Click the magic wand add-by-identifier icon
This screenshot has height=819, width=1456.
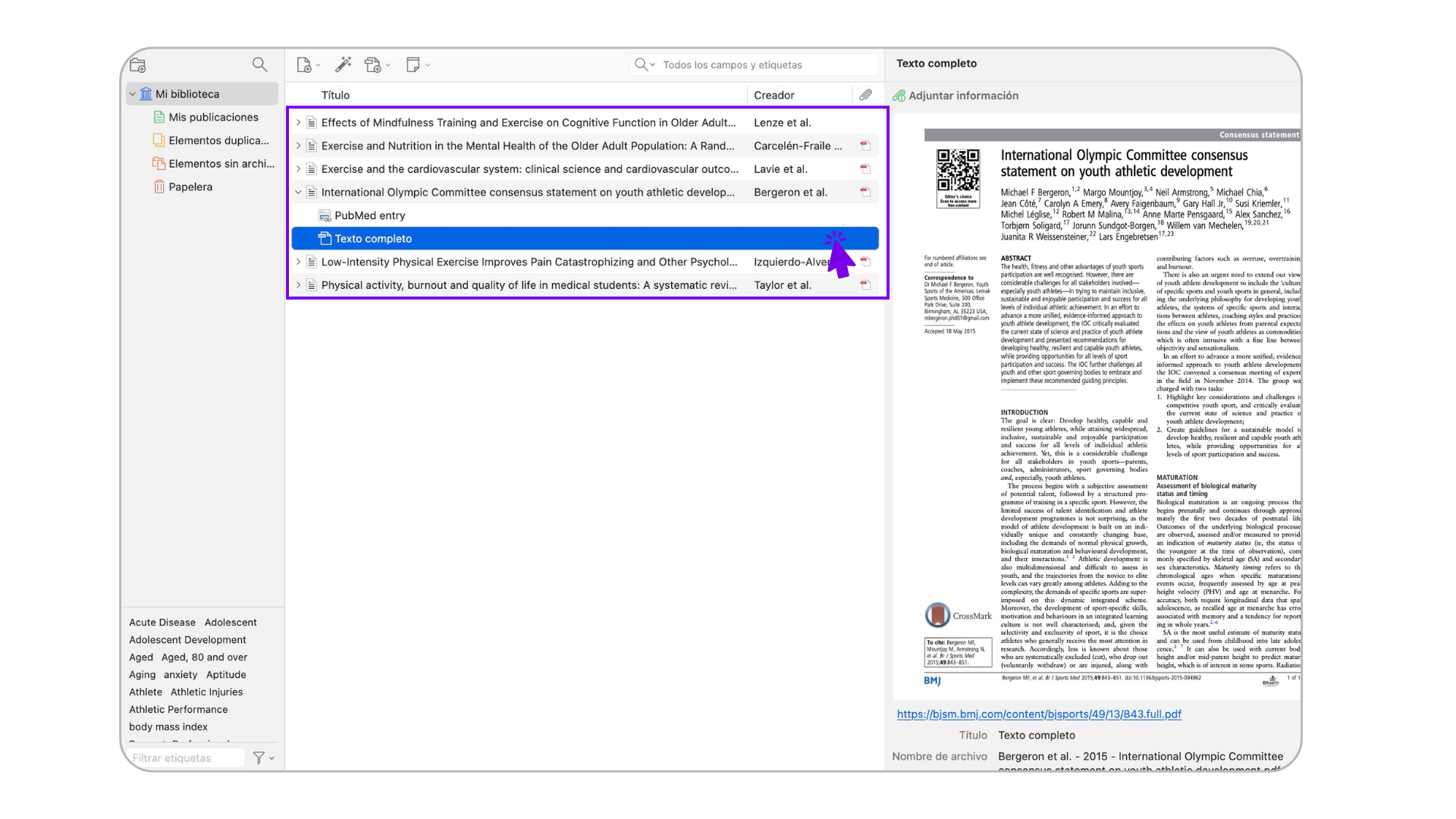(x=343, y=65)
